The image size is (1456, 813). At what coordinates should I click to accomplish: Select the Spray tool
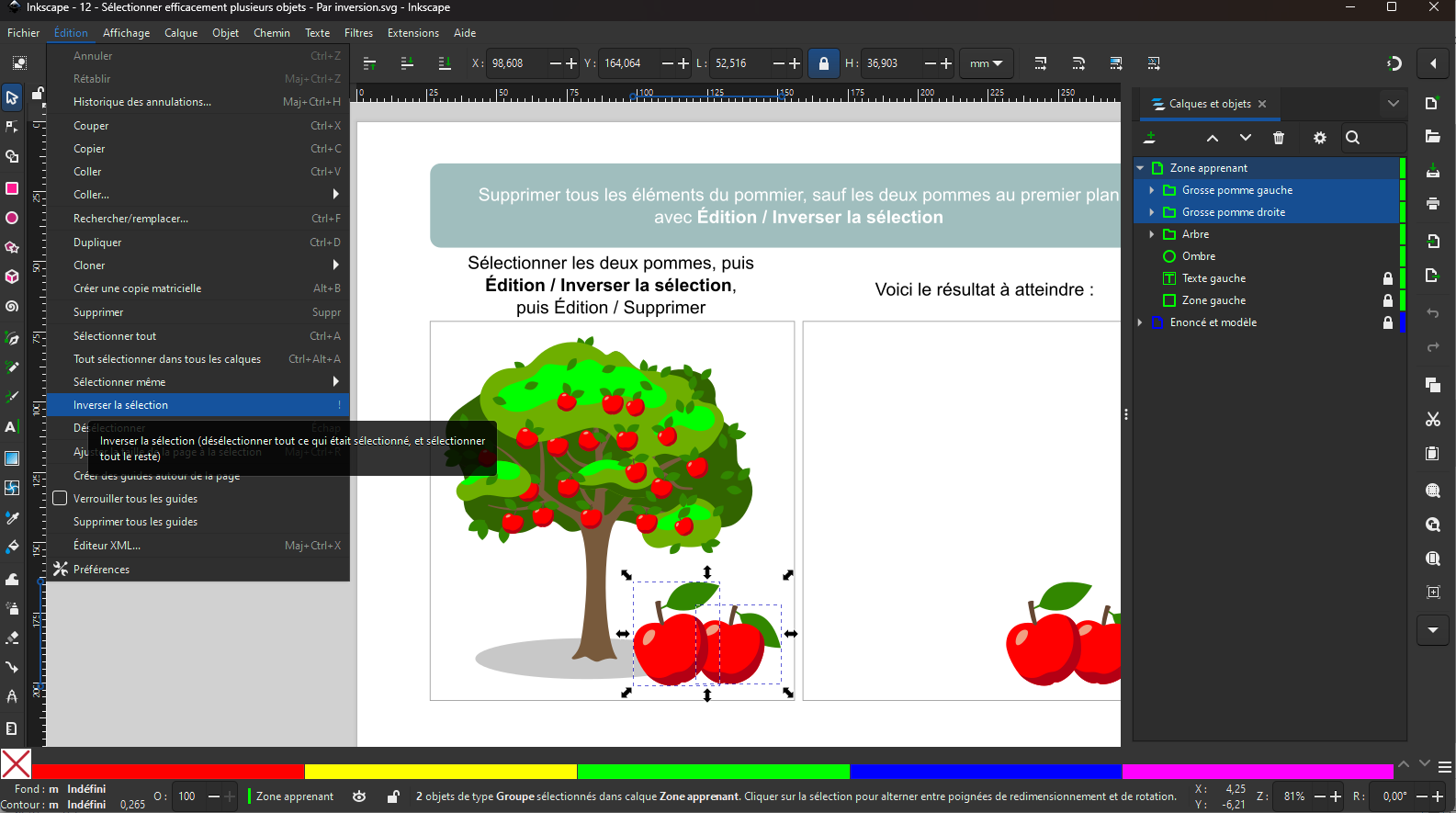tap(12, 607)
